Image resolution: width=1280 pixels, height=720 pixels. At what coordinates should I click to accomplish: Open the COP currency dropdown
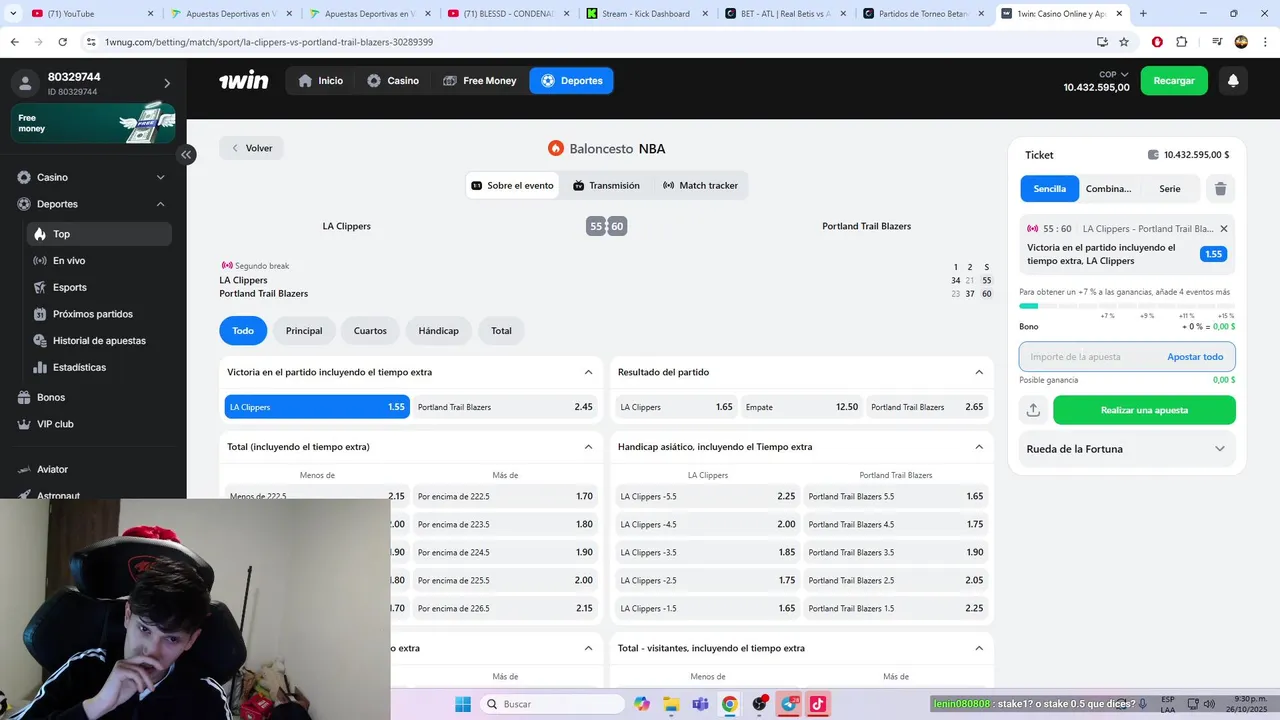coord(1114,74)
